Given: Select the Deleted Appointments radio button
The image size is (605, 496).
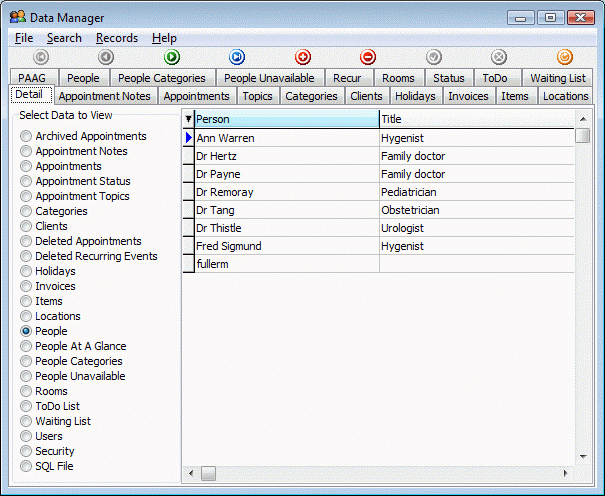Looking at the screenshot, I should coord(26,241).
